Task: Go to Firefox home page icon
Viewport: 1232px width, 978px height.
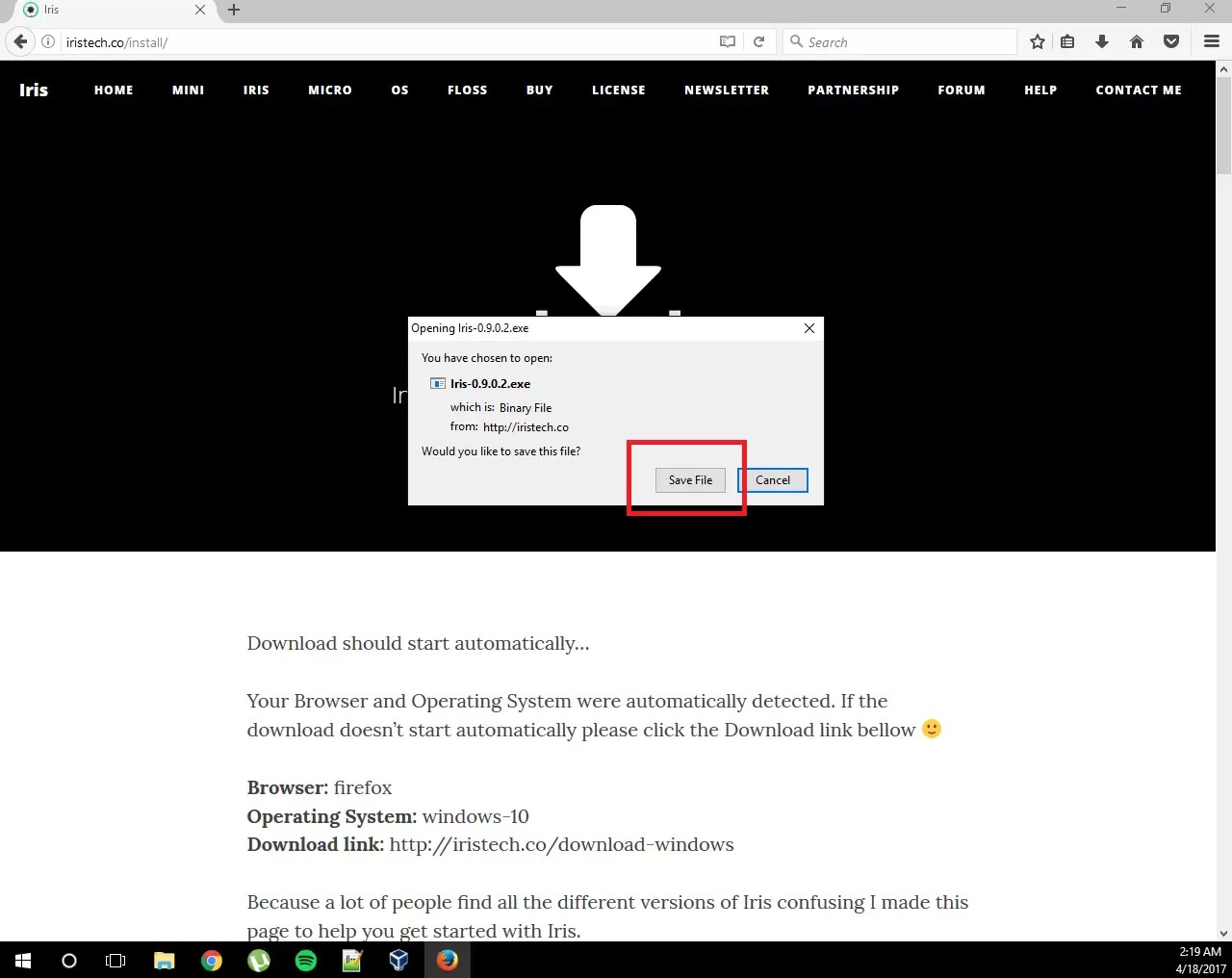Action: click(1137, 42)
